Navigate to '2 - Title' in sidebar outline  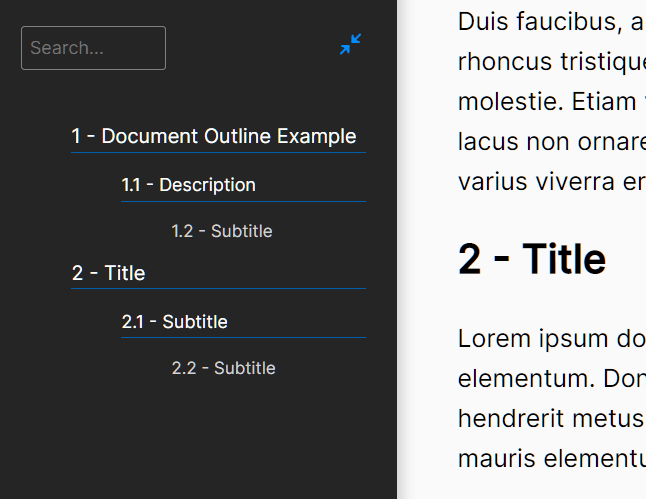pos(109,273)
